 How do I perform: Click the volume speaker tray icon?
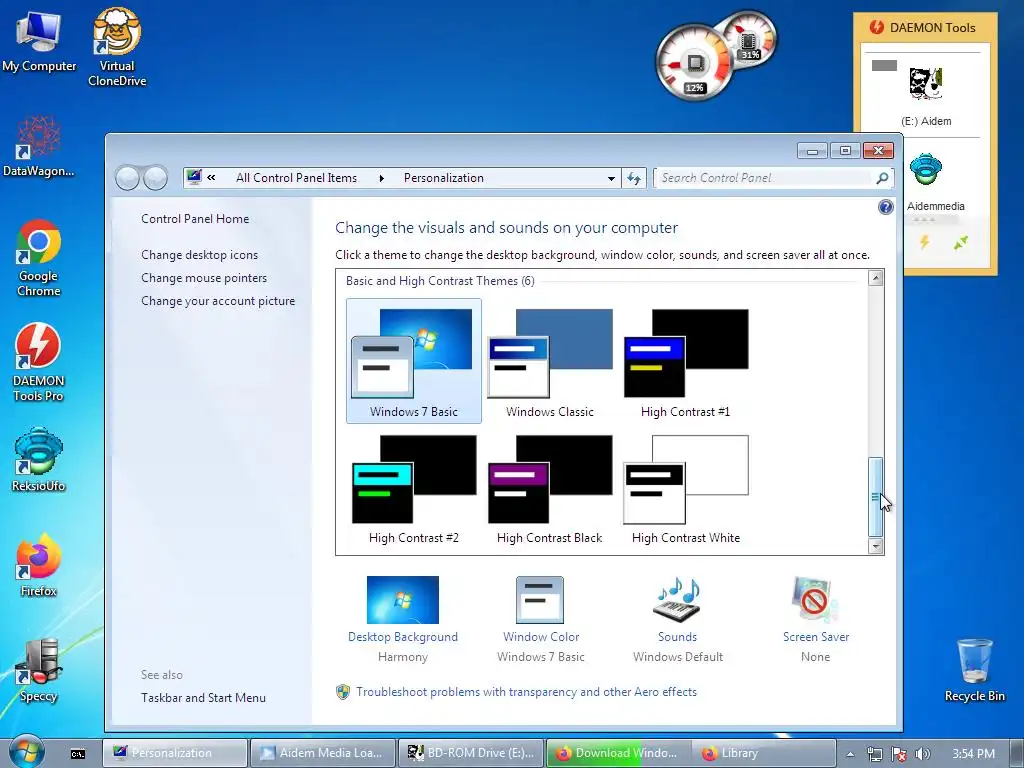tap(923, 754)
